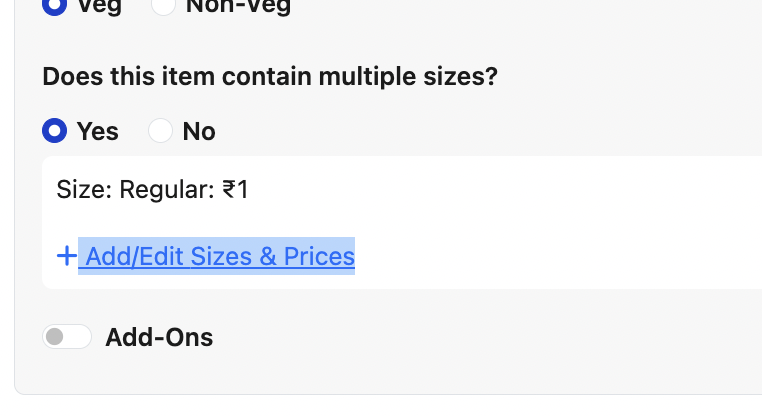
Task: Click blank page area below form panel
Action: point(400,406)
